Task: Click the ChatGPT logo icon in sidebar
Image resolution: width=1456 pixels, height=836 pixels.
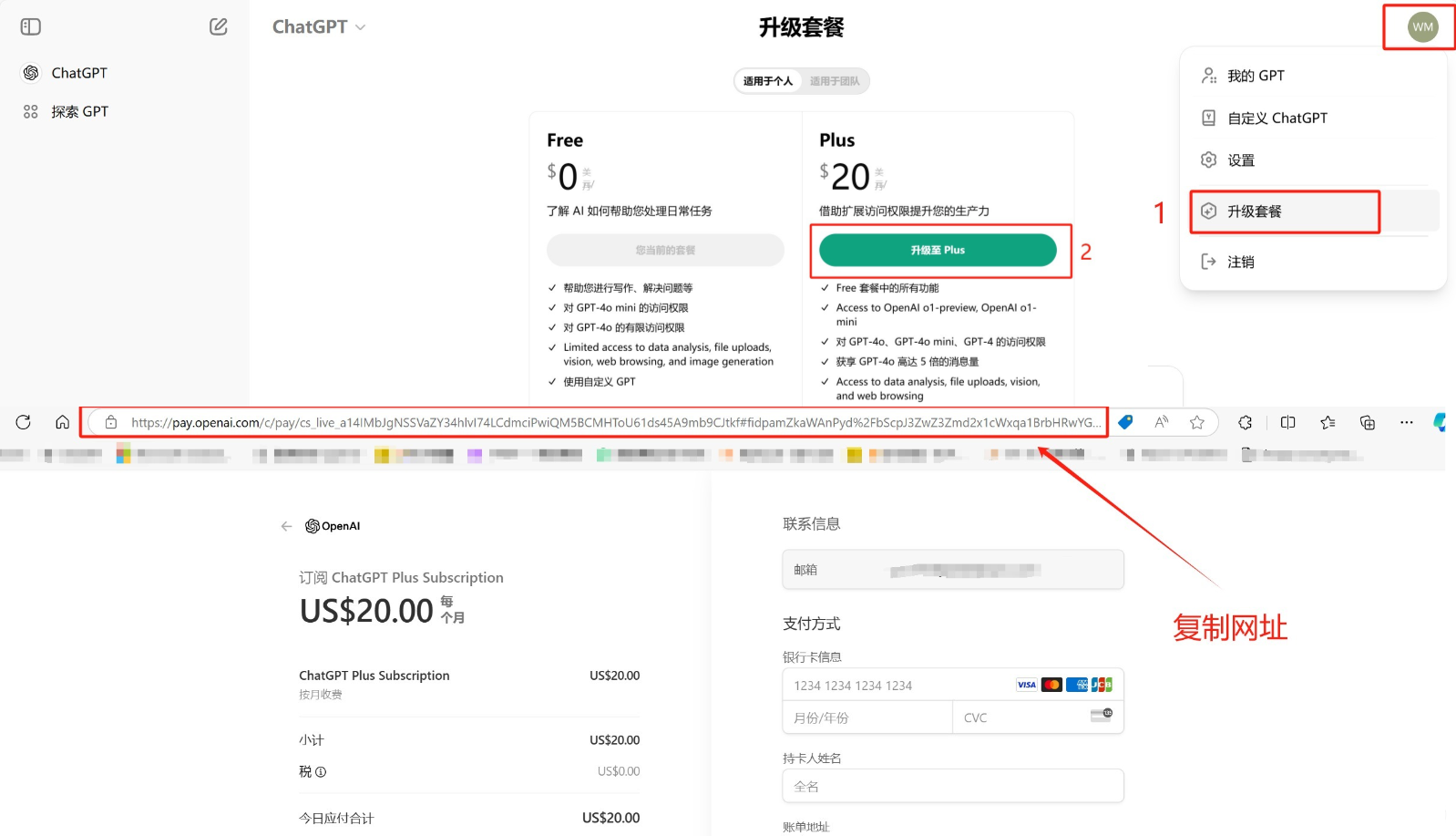Action: pos(31,73)
